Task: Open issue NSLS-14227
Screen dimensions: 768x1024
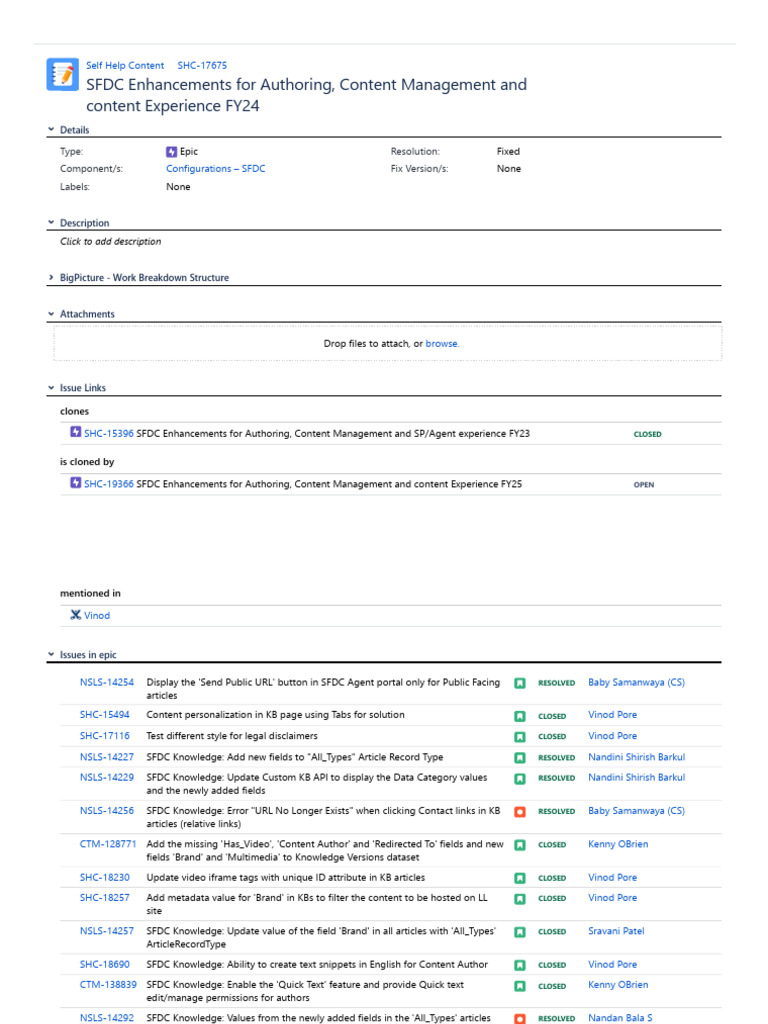Action: pyautogui.click(x=106, y=757)
